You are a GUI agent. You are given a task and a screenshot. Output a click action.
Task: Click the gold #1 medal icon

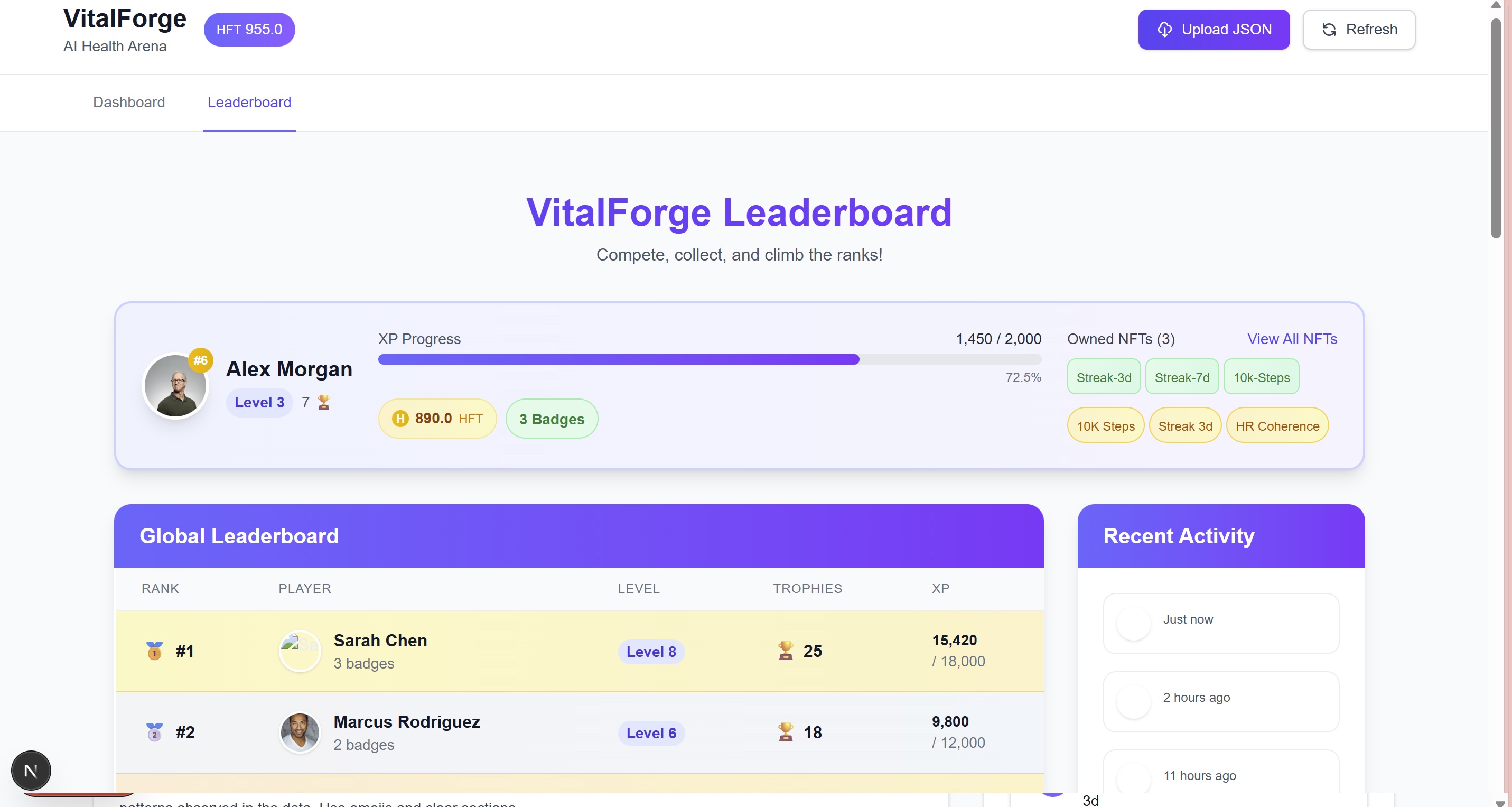click(154, 651)
